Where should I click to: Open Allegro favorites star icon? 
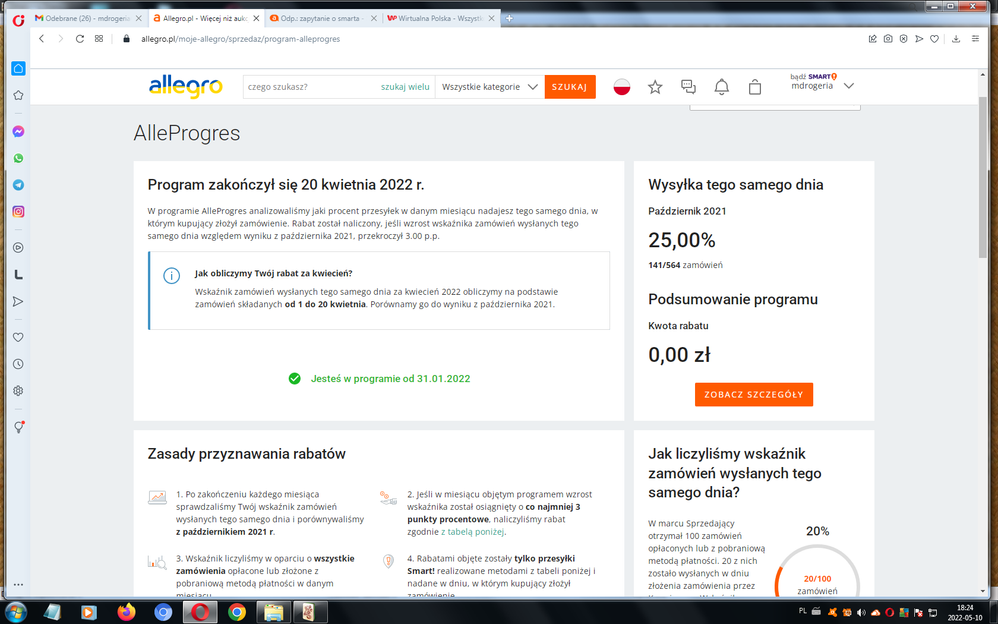coord(655,87)
